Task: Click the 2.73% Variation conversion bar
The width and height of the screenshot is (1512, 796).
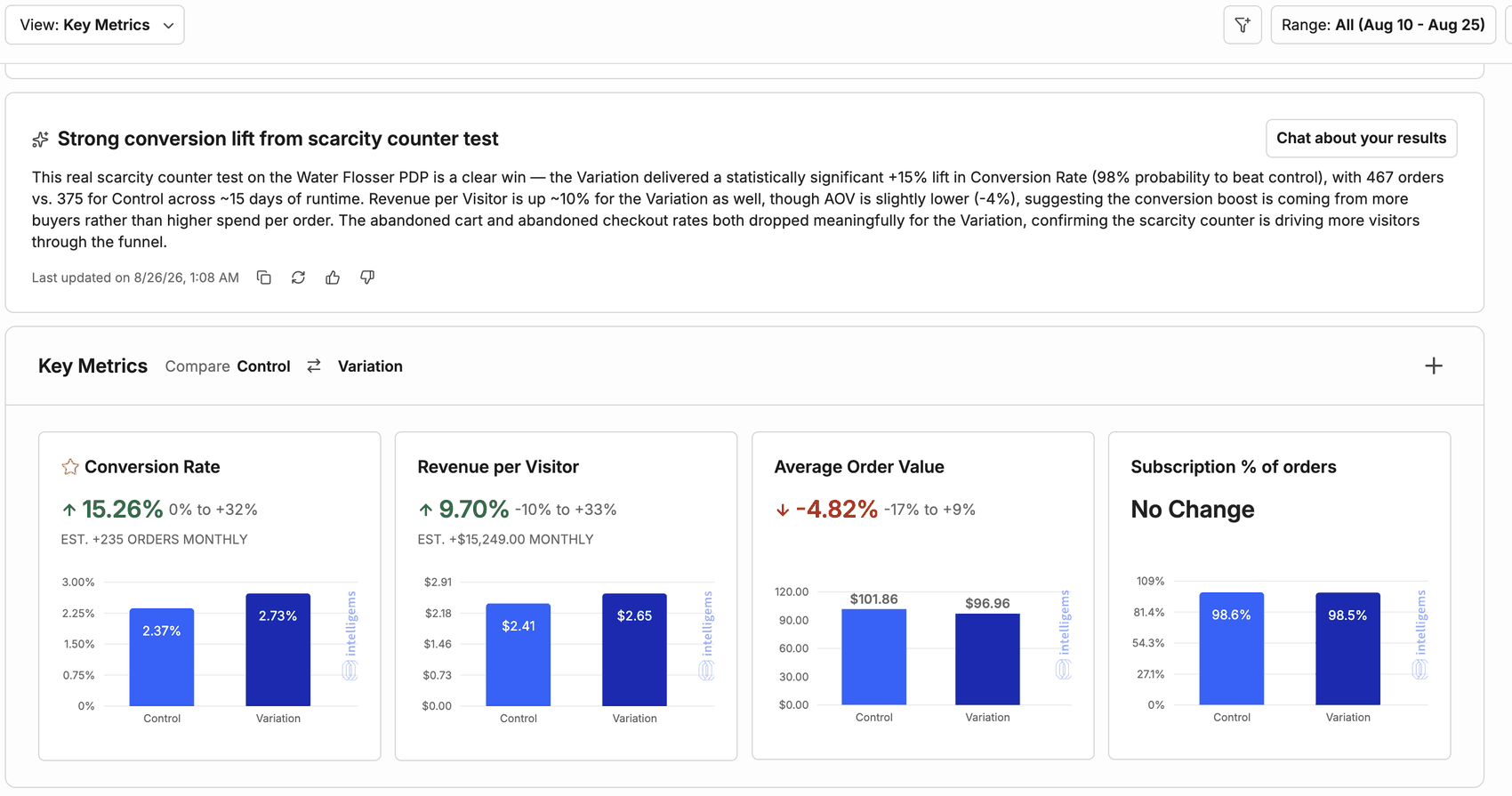Action: tap(278, 650)
